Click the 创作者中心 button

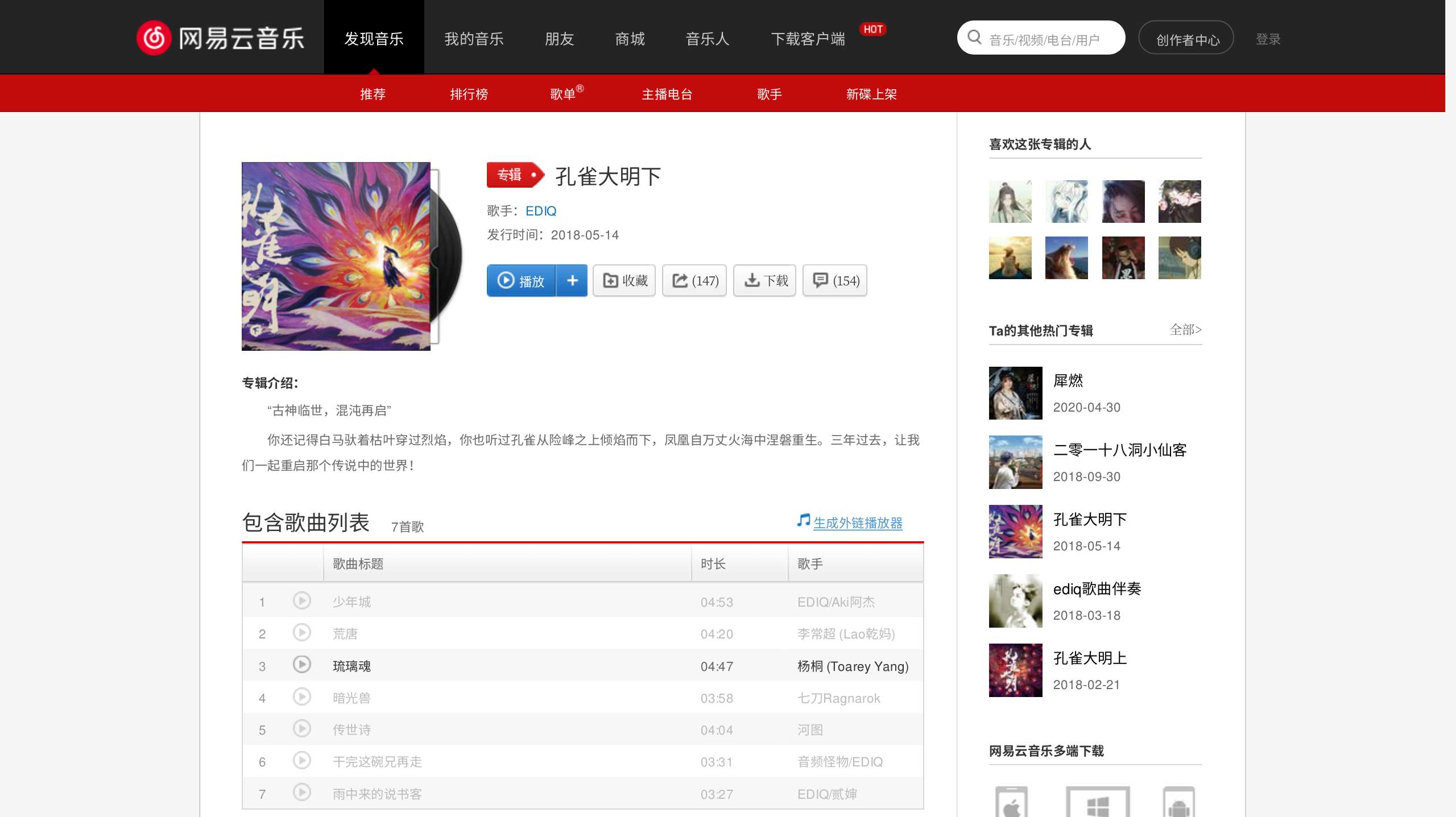tap(1186, 39)
